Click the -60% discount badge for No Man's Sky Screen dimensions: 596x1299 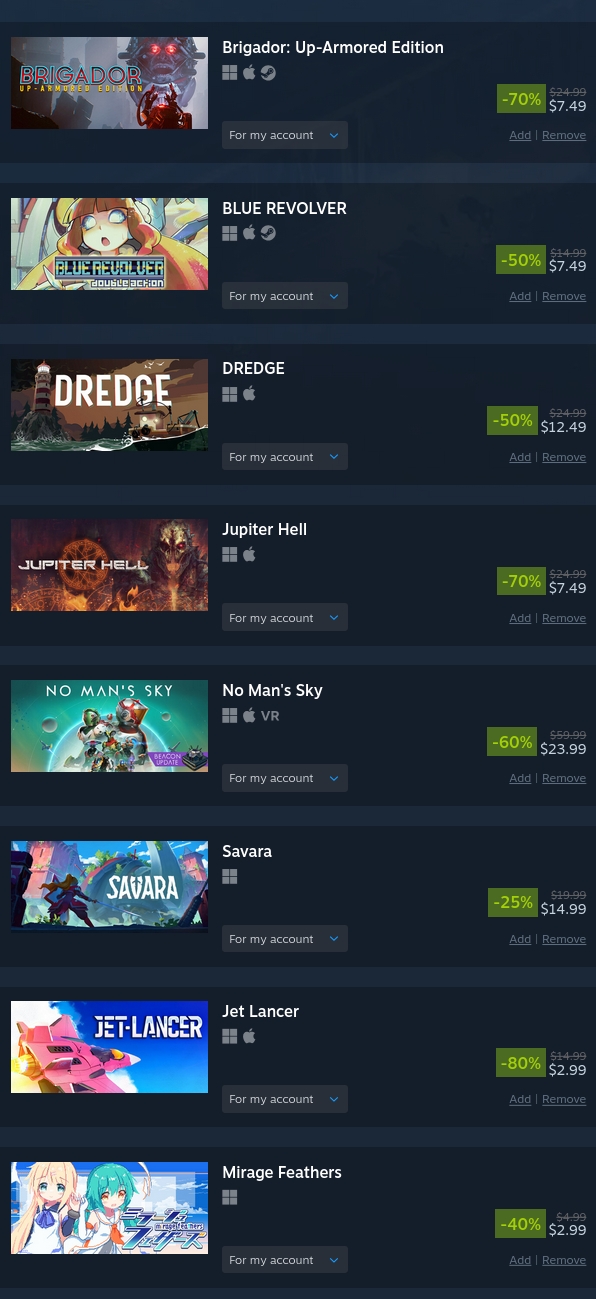tap(512, 742)
